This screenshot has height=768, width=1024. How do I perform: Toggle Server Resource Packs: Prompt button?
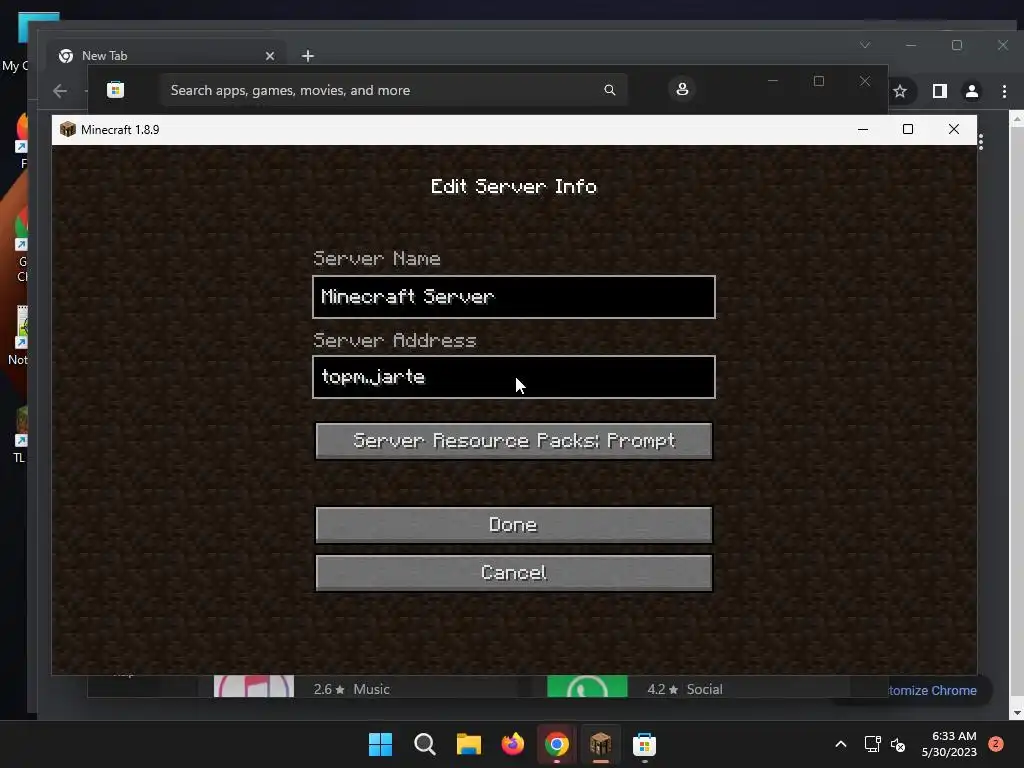coord(513,441)
